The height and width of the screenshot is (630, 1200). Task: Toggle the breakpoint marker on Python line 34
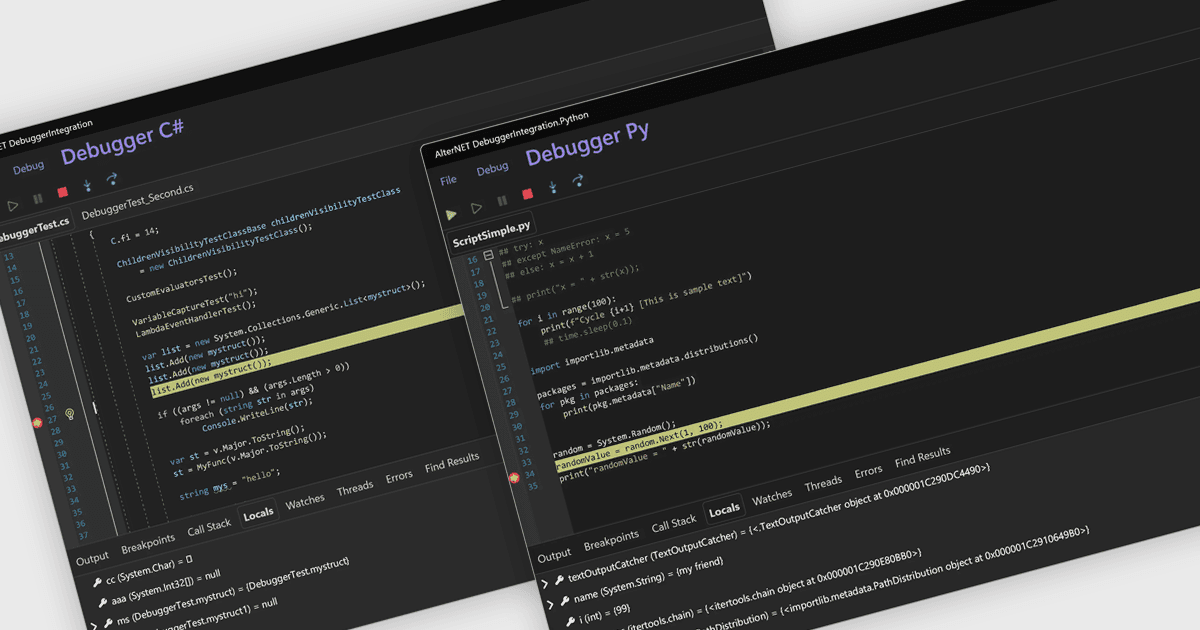tap(514, 478)
